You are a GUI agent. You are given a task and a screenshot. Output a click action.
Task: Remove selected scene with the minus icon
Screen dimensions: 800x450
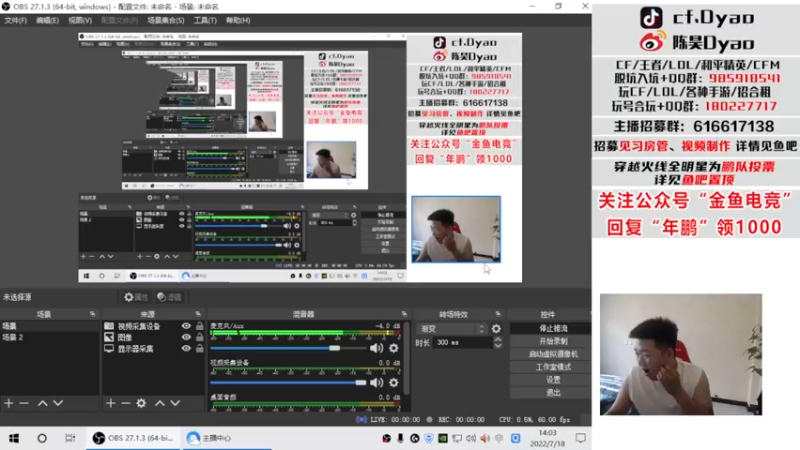pos(24,403)
